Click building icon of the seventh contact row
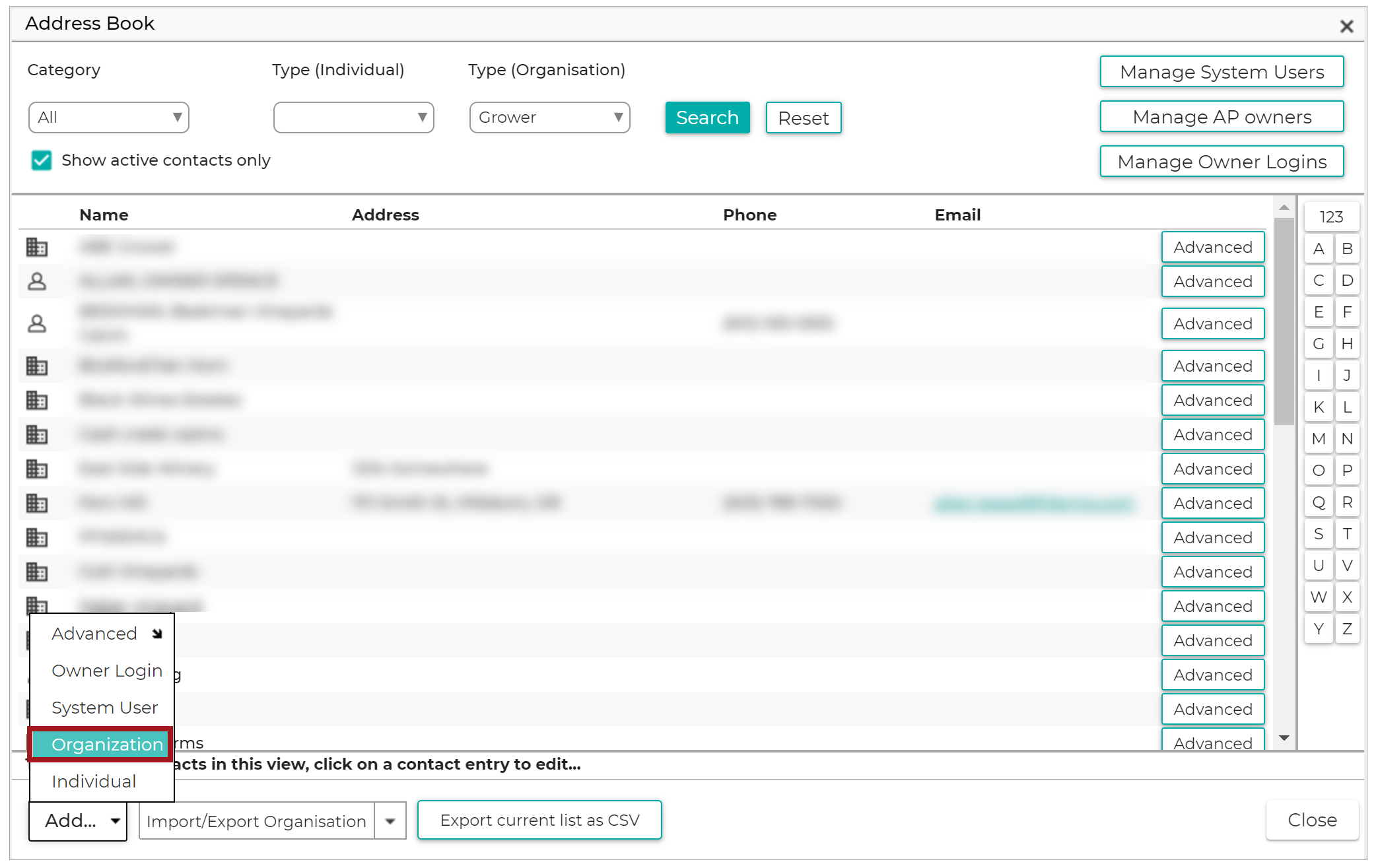 37,469
